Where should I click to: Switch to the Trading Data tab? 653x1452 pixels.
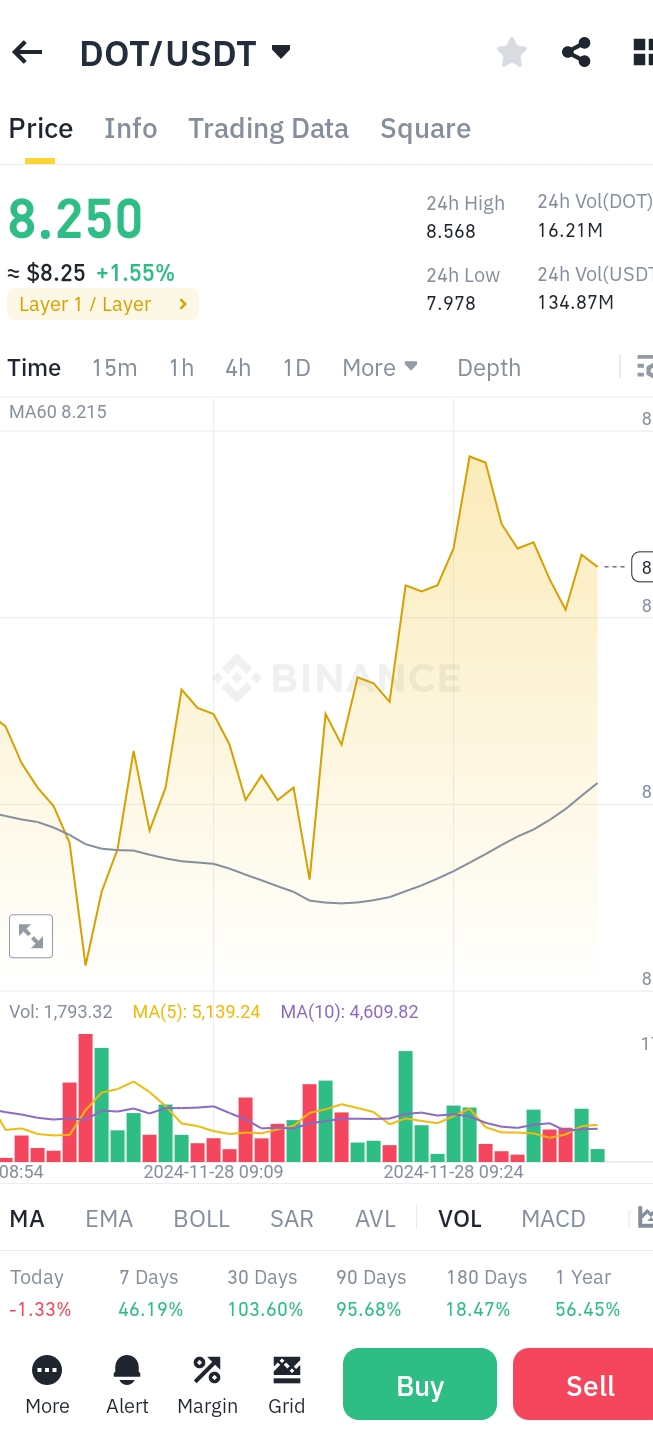point(268,129)
